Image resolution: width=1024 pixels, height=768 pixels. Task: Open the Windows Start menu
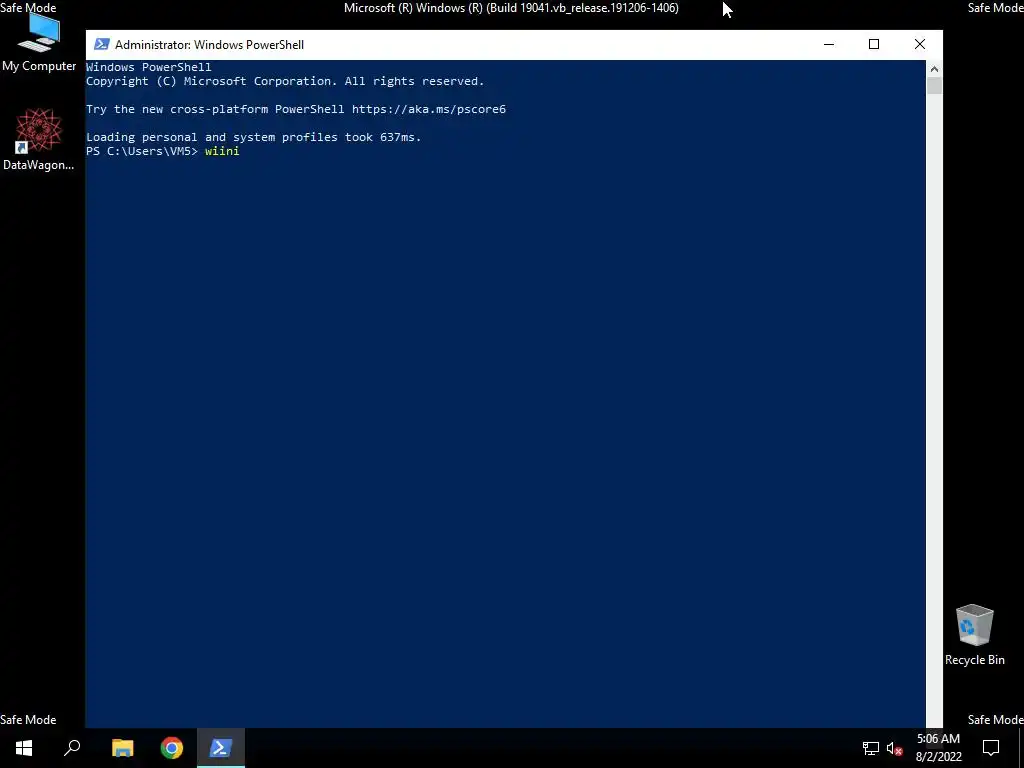click(x=24, y=748)
